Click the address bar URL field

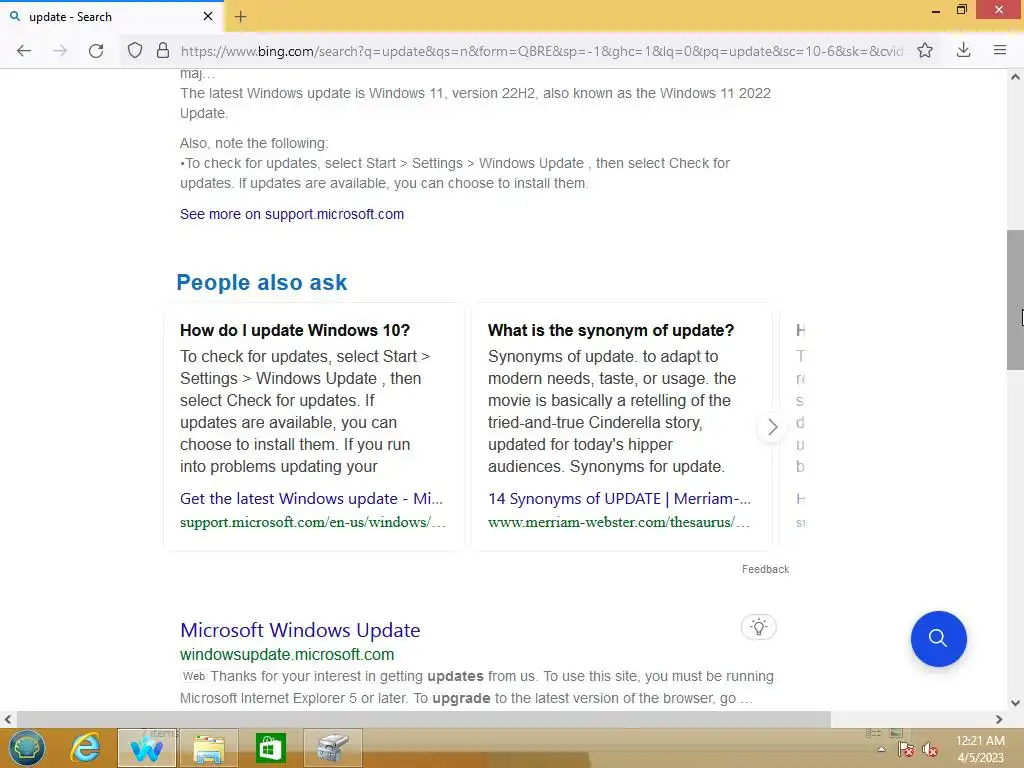(x=541, y=51)
